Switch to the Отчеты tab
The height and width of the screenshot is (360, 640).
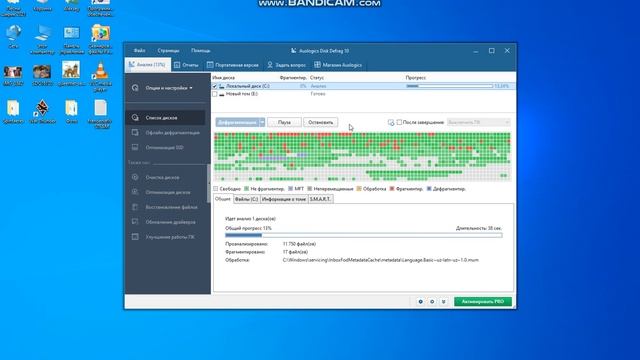pos(186,65)
